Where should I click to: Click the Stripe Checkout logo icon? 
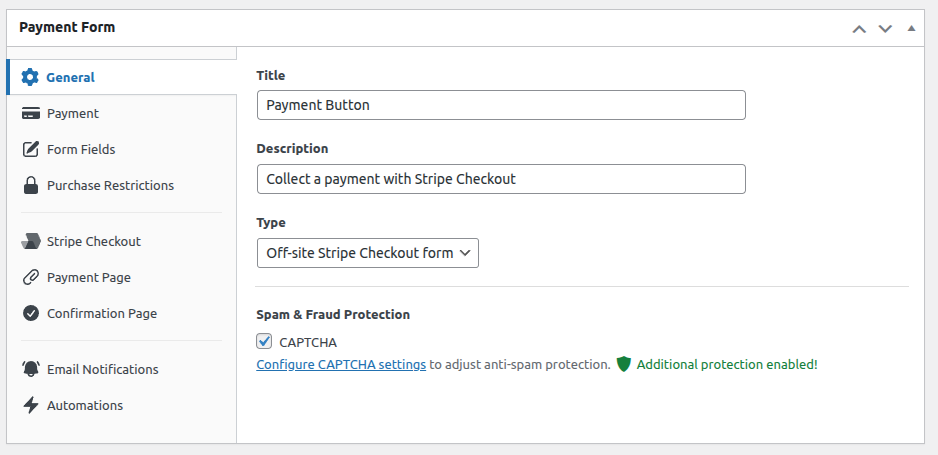(x=31, y=242)
